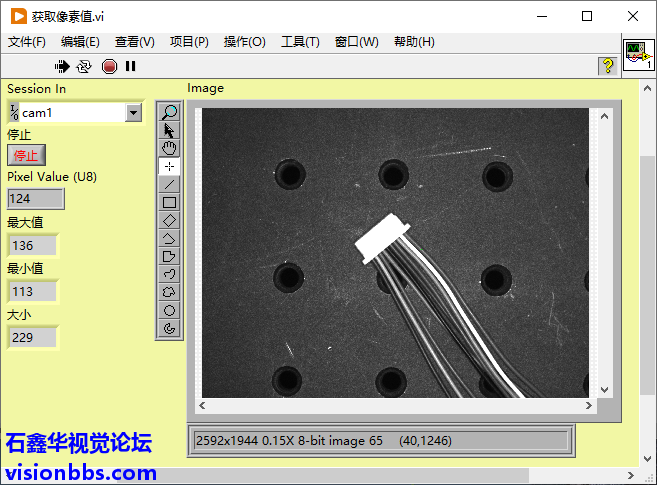
Task: Open the 工具(T) menu
Action: 300,41
